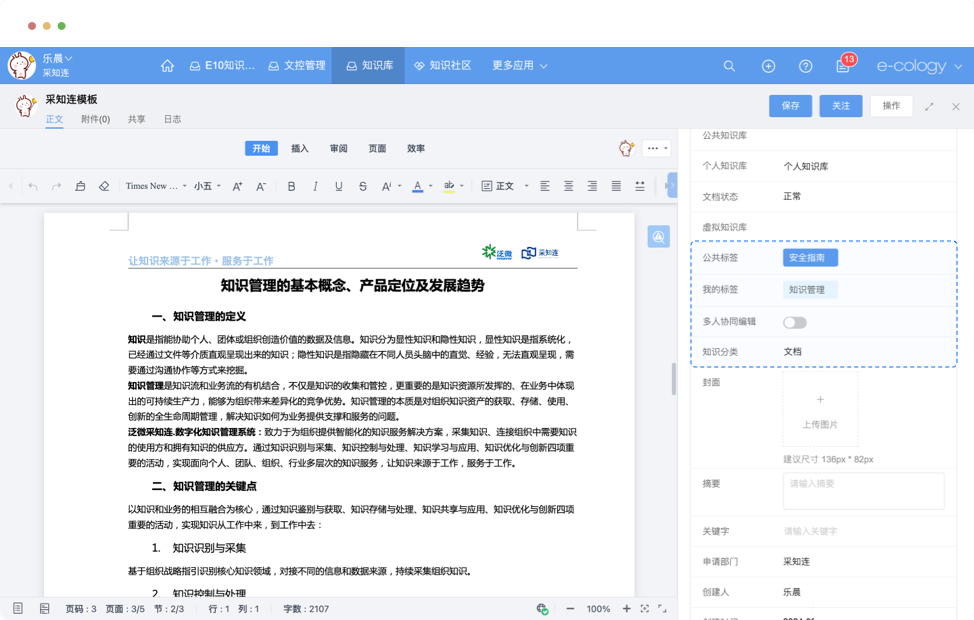974x620 pixels.
Task: Click the help question mark icon
Action: [x=805, y=66]
